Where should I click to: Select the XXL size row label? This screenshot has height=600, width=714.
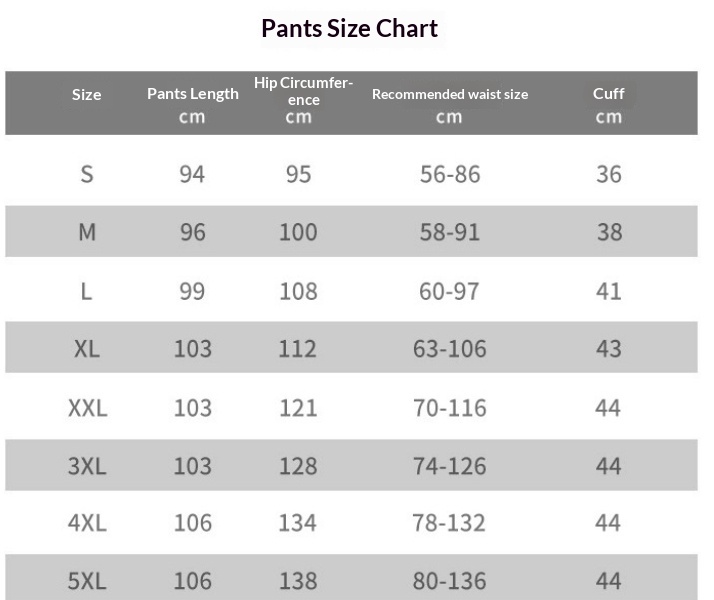[87, 408]
